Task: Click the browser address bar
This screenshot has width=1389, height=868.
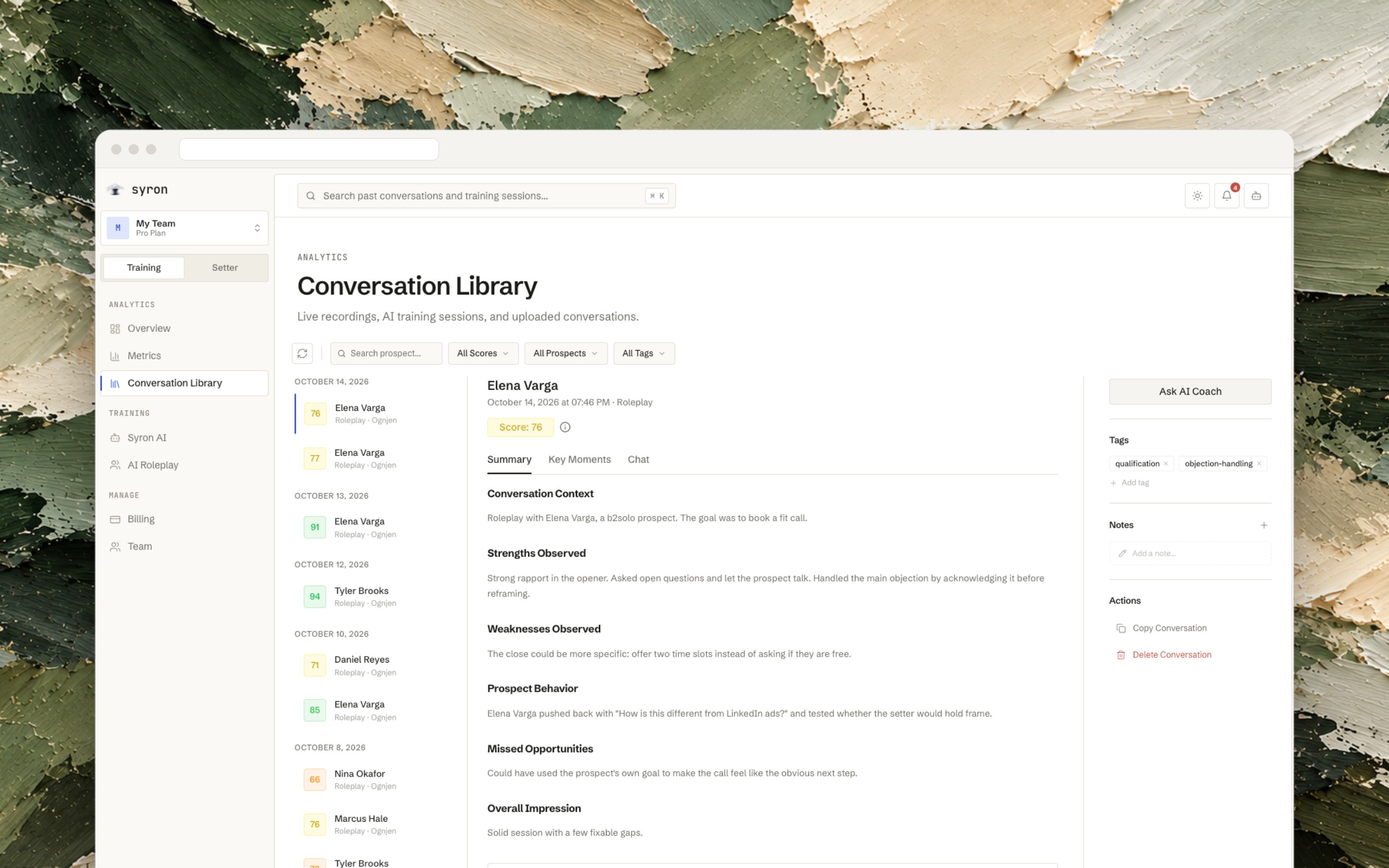Action: [308, 149]
